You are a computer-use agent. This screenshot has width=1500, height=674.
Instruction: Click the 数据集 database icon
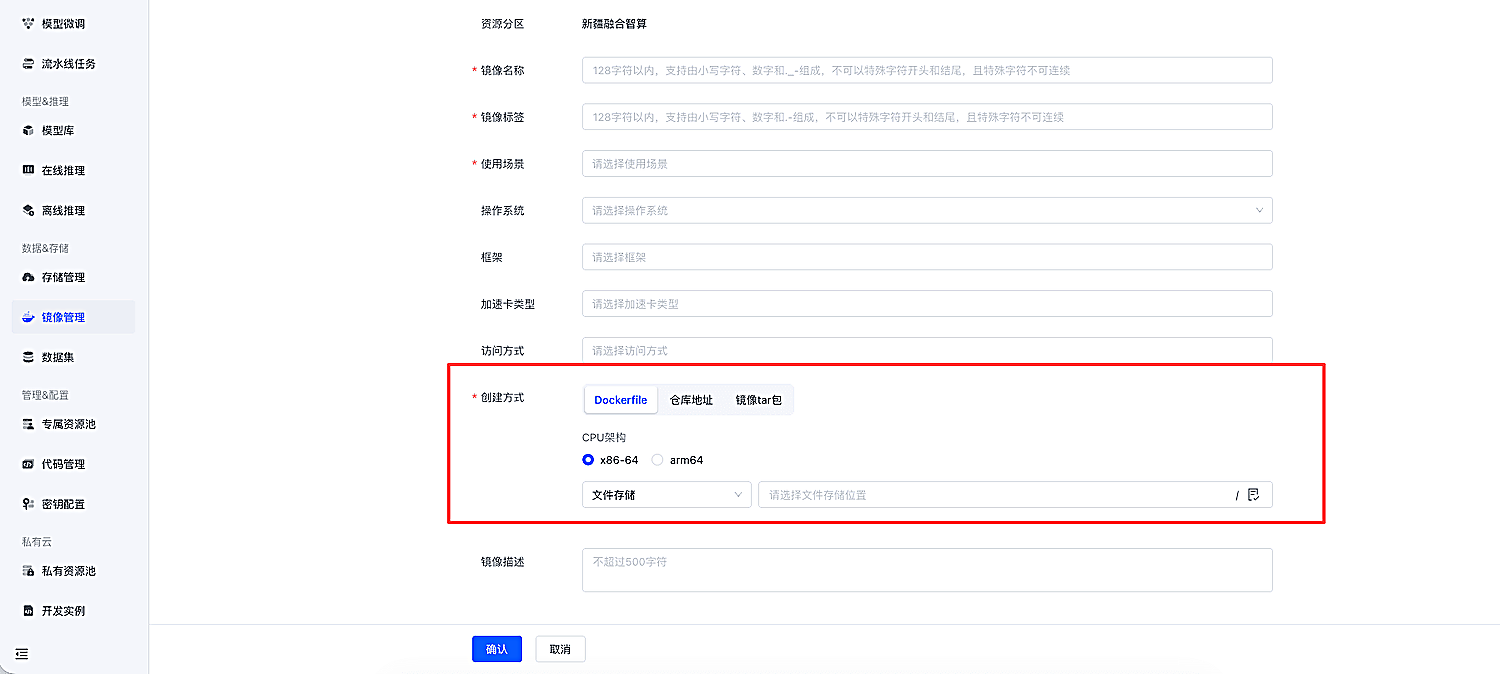point(28,357)
